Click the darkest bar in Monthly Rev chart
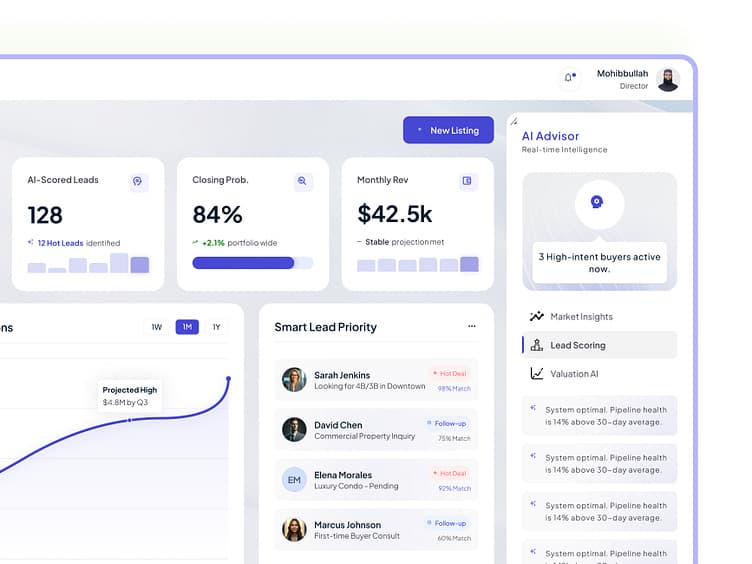Screen dimensions: 752x564 (470, 264)
